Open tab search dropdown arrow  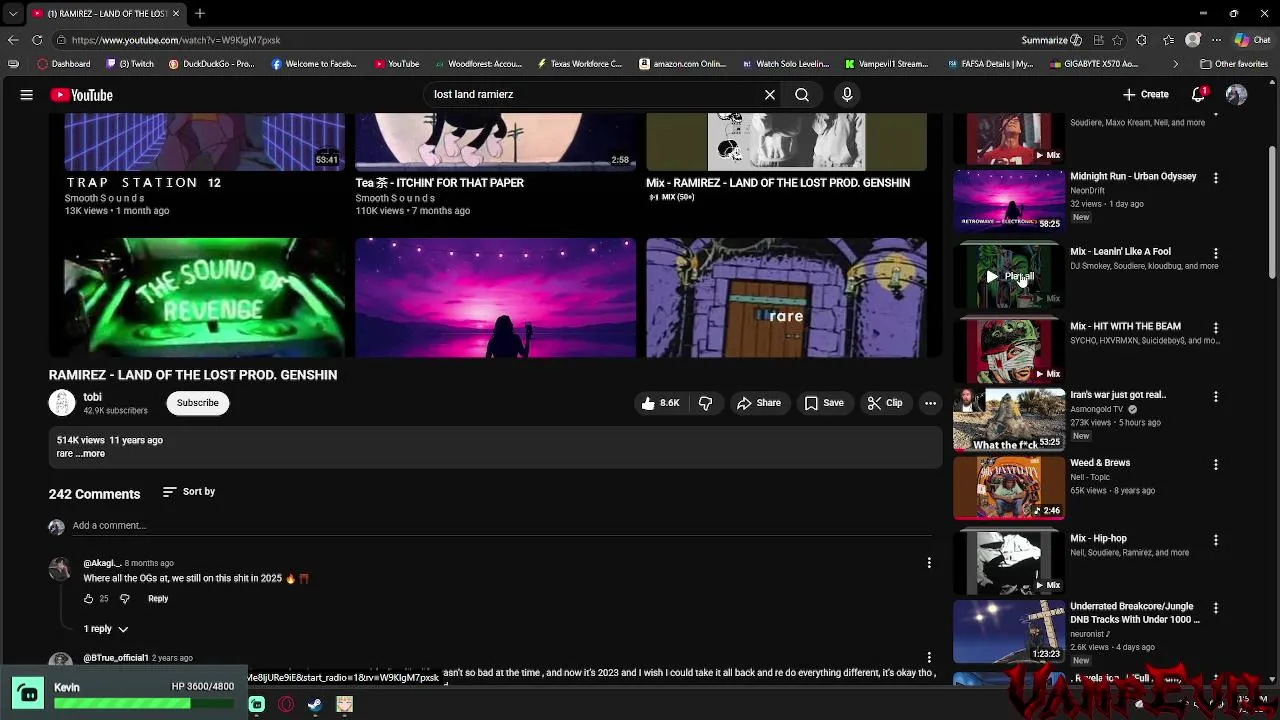tap(13, 13)
